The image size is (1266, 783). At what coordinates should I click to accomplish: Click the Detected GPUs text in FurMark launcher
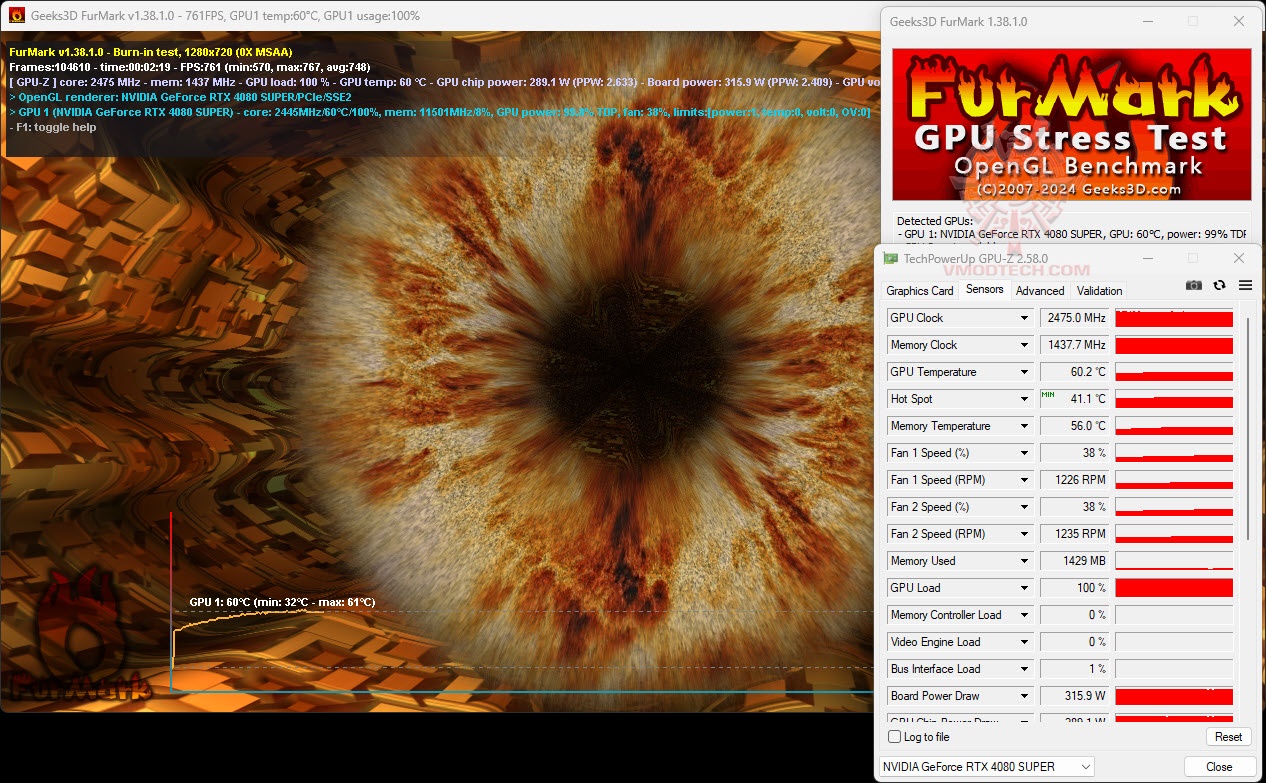click(x=934, y=221)
